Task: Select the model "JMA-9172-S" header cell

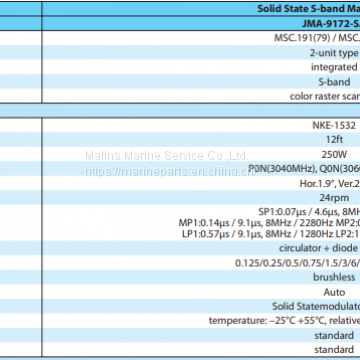Action: [x=201, y=23]
